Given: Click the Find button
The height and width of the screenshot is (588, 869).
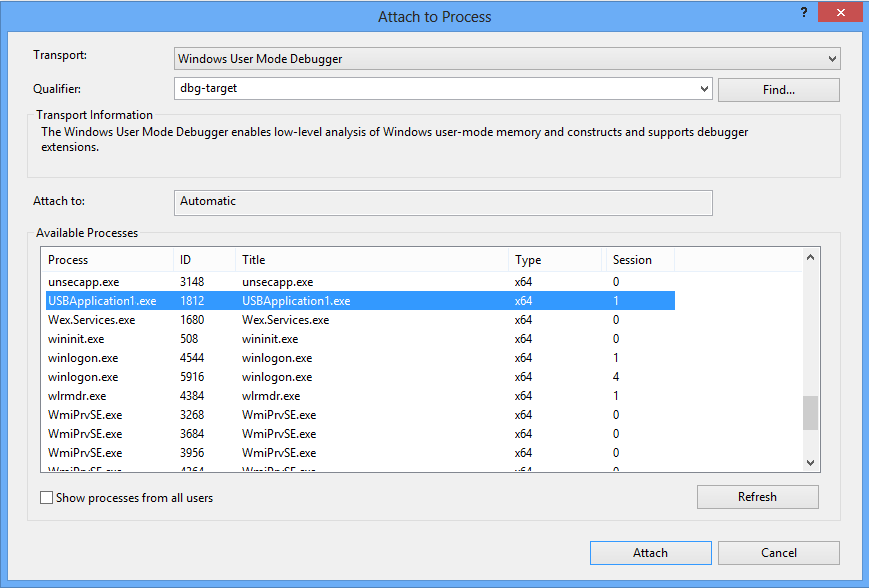Looking at the screenshot, I should tap(778, 89).
